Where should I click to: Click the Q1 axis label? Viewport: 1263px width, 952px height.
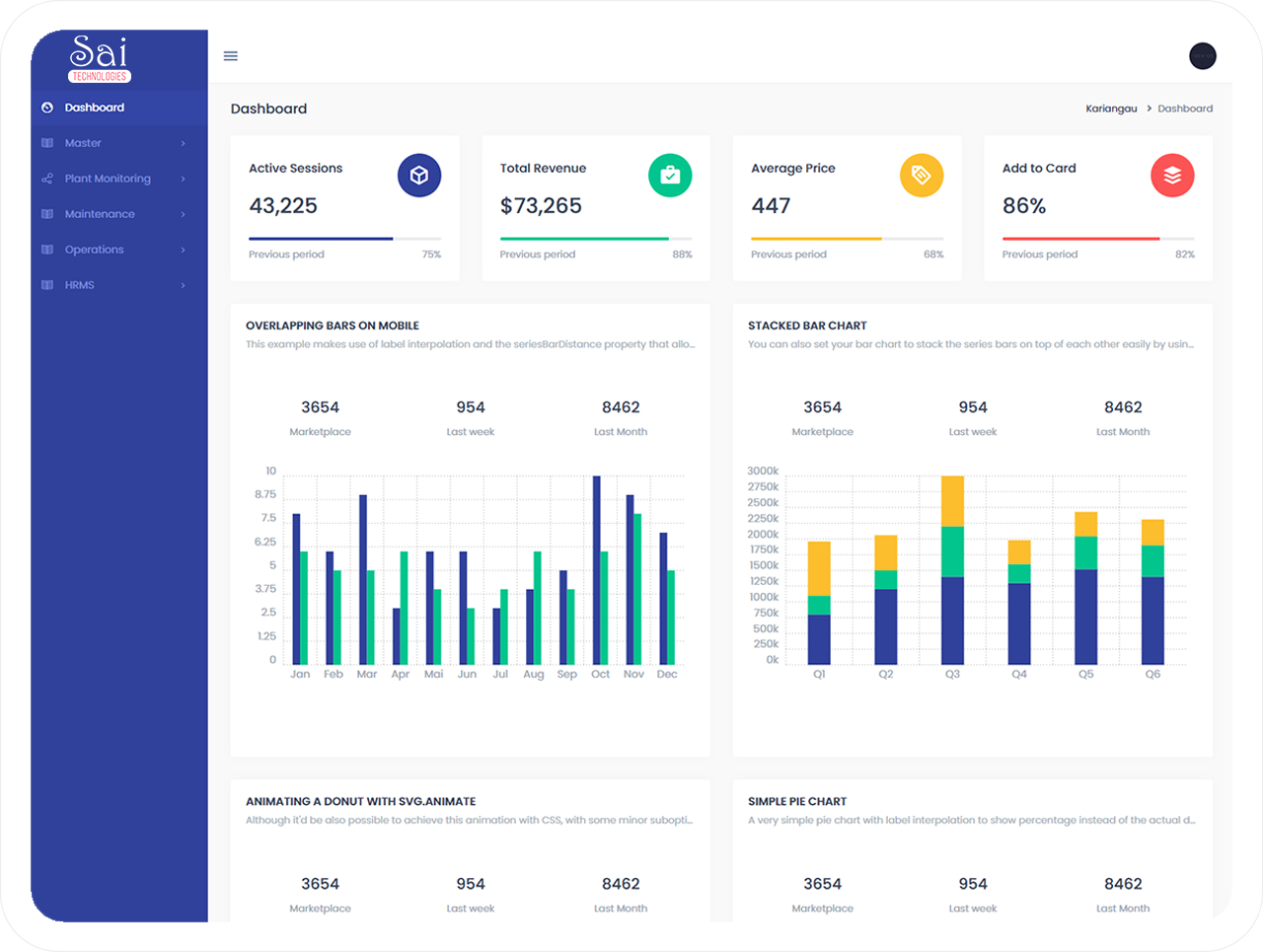click(x=819, y=675)
